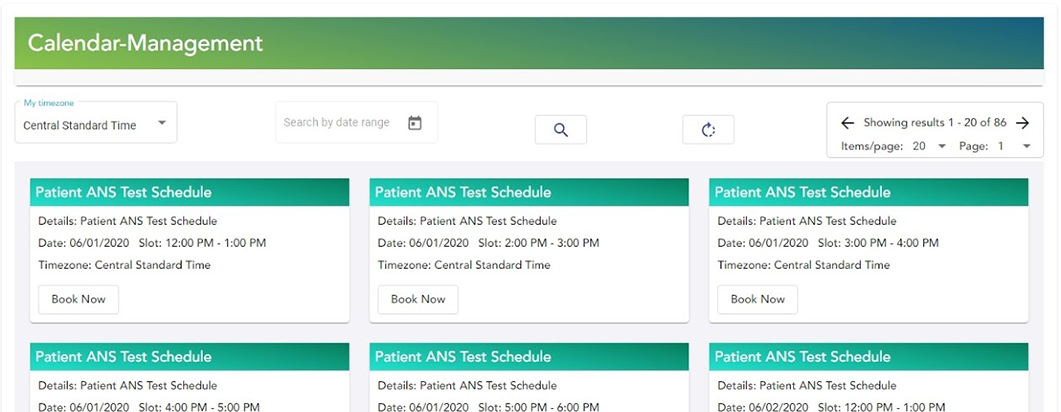This screenshot has height=412, width=1061.
Task: Go to previous results page arrow
Action: coord(847,123)
